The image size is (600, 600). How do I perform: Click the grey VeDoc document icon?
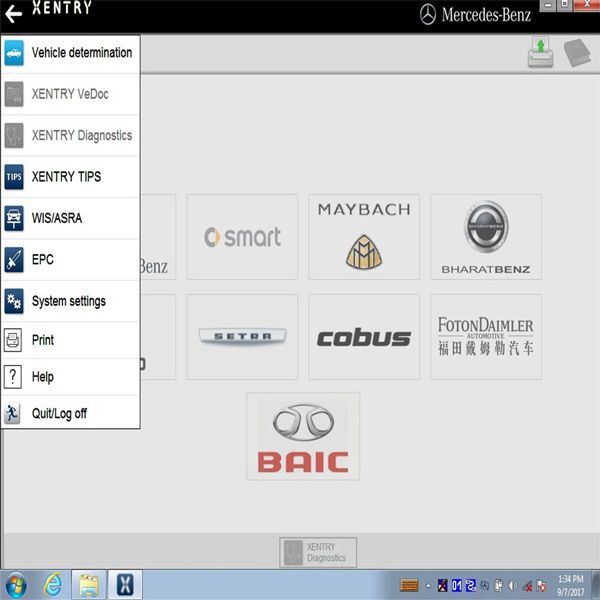pos(14,94)
